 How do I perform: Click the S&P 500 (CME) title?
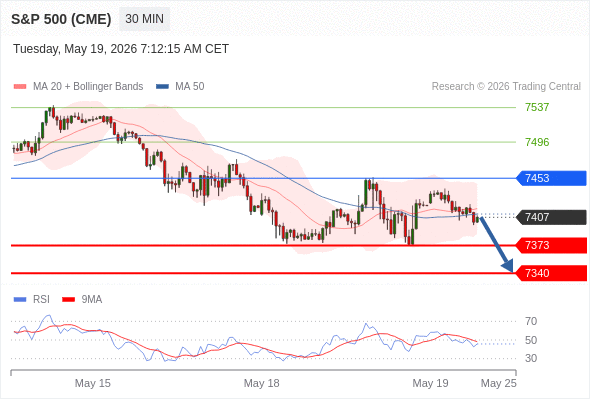click(x=61, y=19)
